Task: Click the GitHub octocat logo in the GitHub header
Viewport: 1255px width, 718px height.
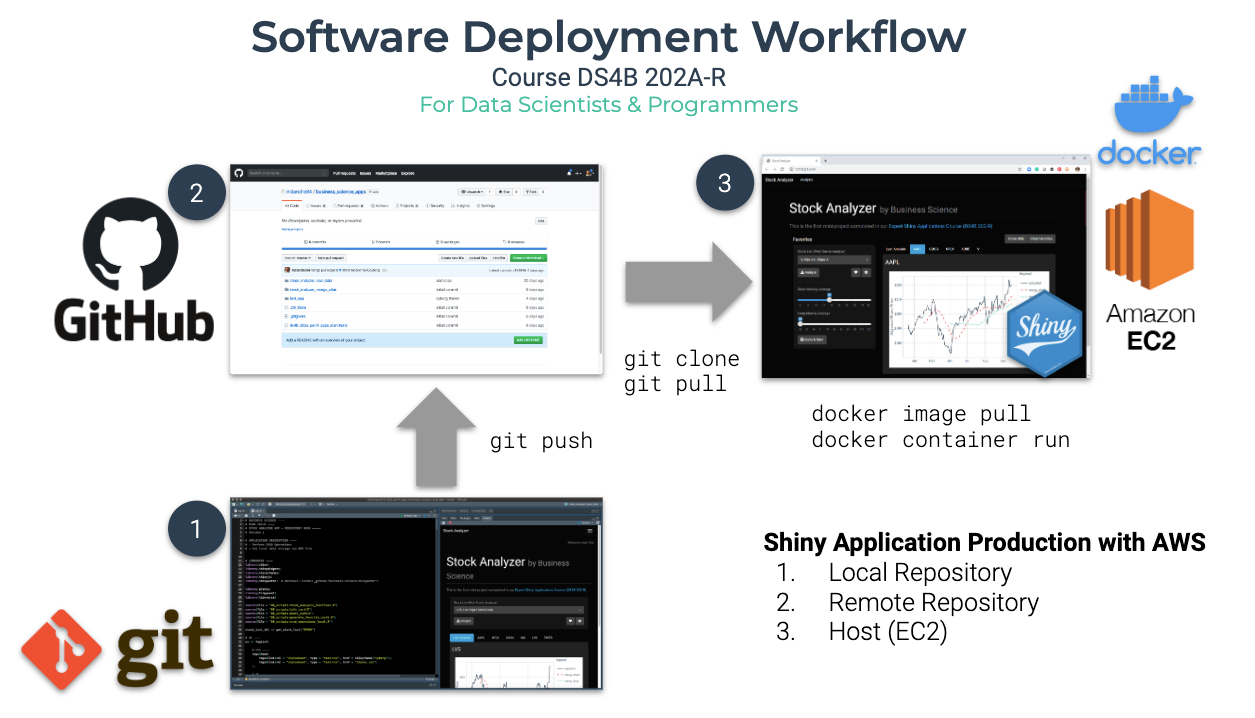Action: [x=239, y=173]
